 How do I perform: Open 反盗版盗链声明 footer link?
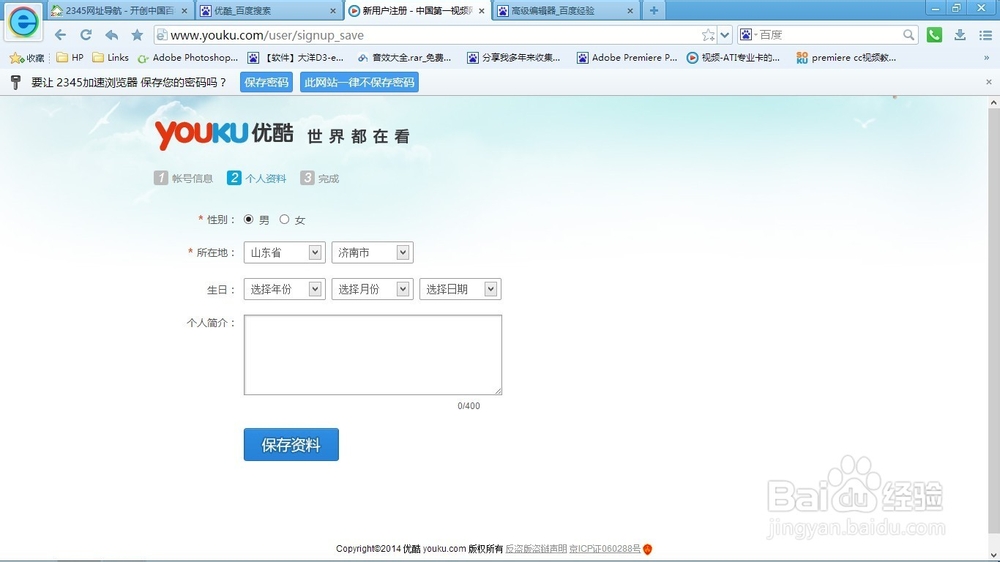[536, 549]
